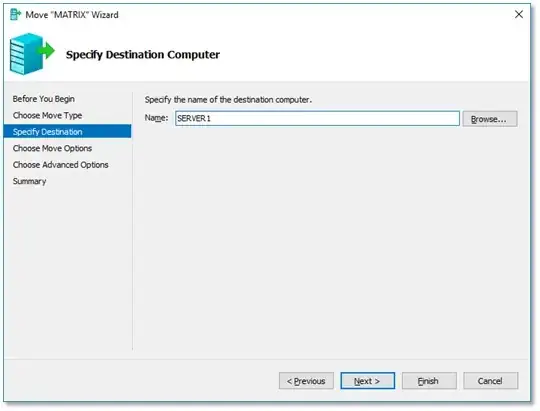Click the large server move icon in header
This screenshot has width=540, height=411.
[x=32, y=54]
